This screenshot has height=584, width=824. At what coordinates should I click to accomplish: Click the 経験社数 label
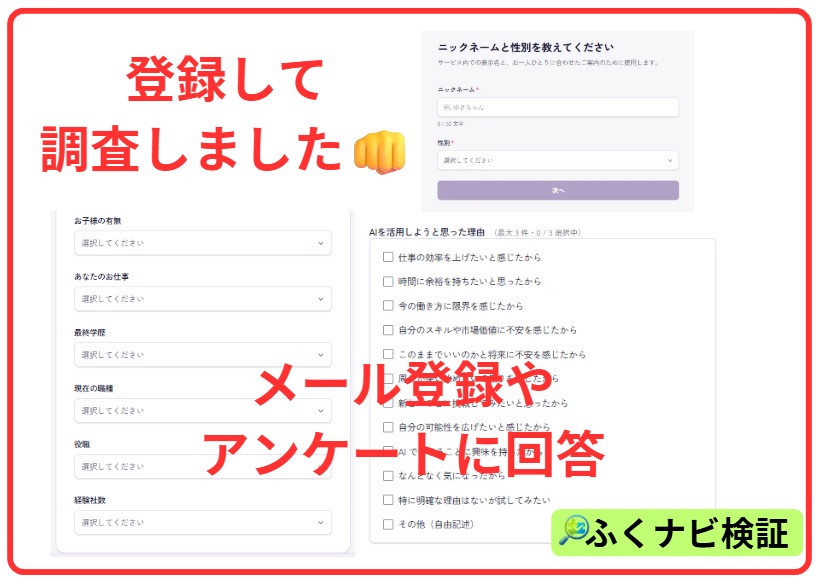point(90,500)
